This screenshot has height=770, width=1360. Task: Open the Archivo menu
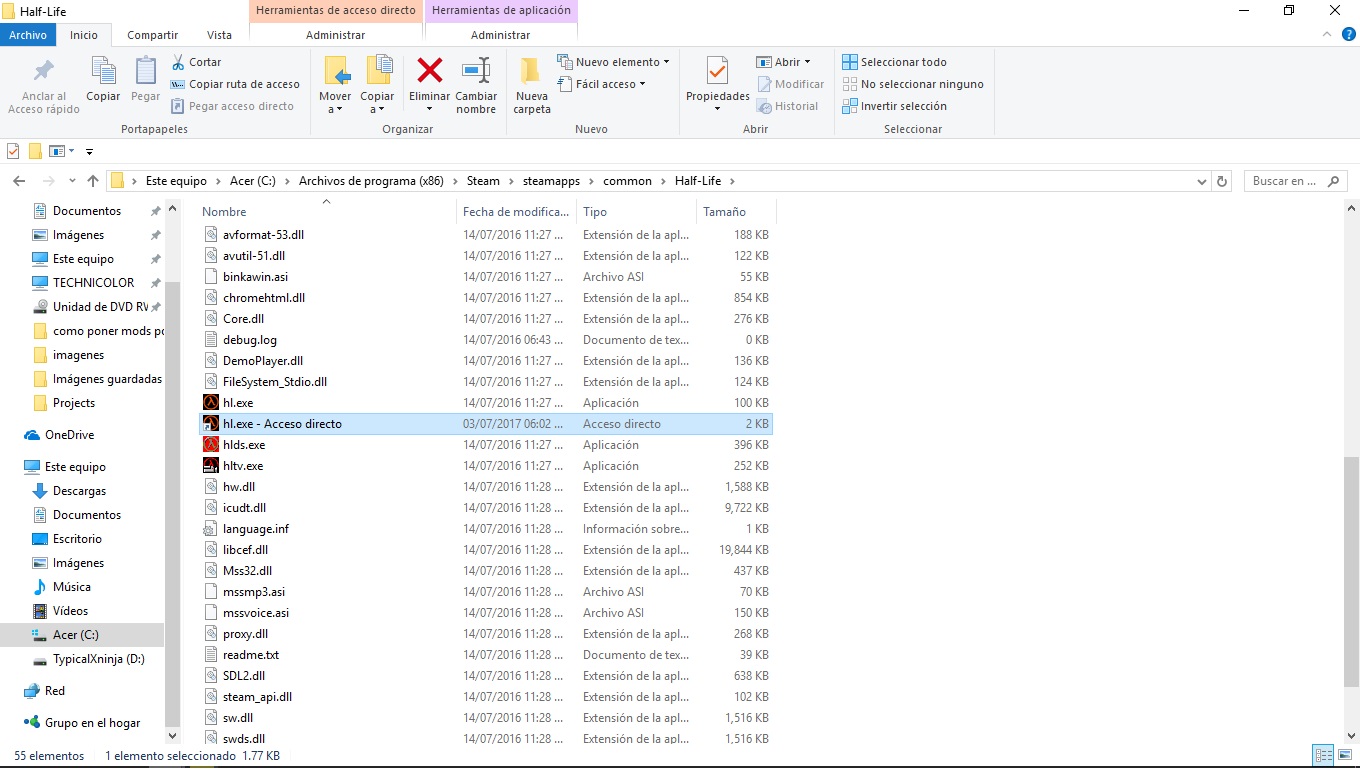pos(28,35)
